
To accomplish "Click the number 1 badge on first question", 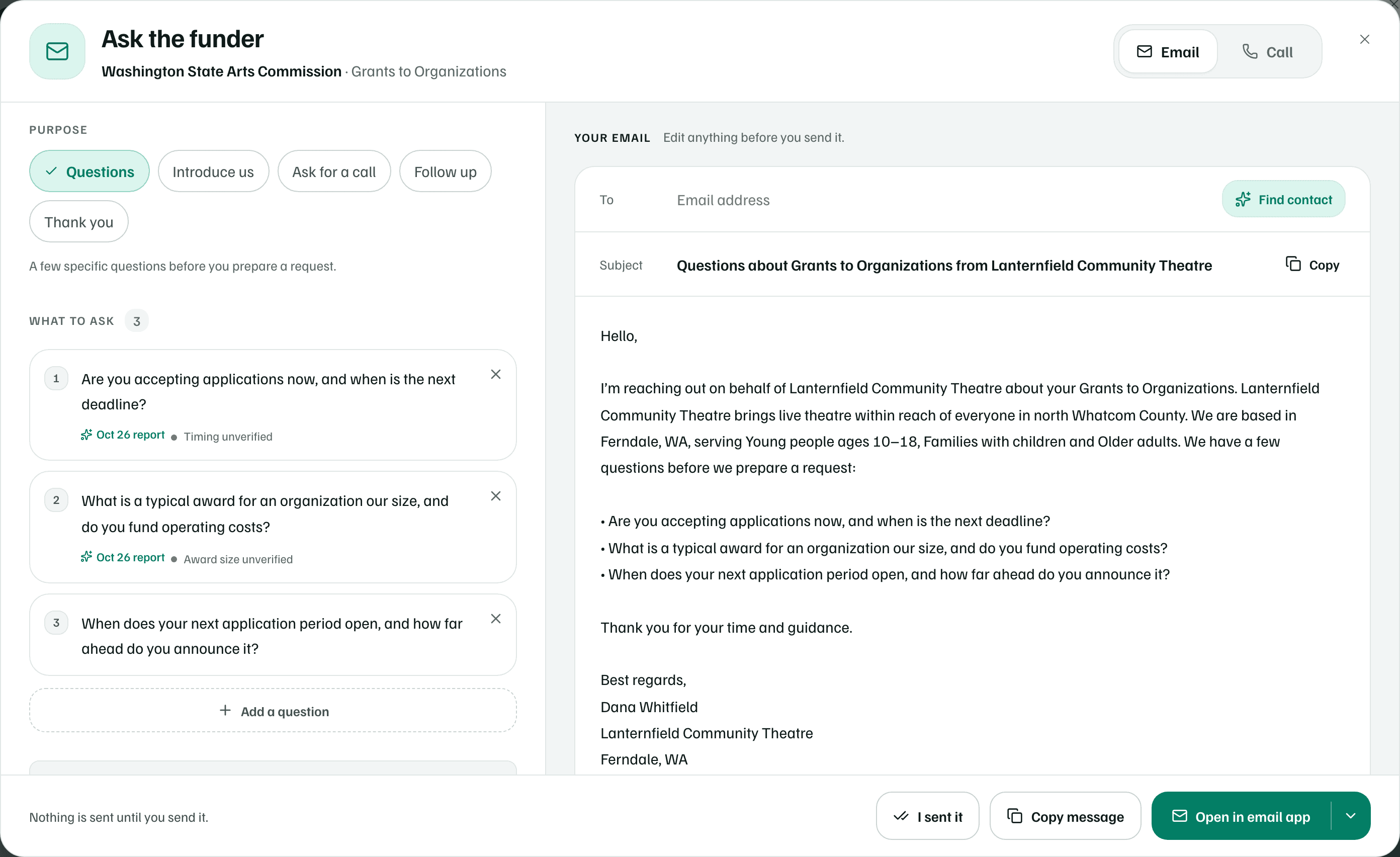I will (x=56, y=379).
